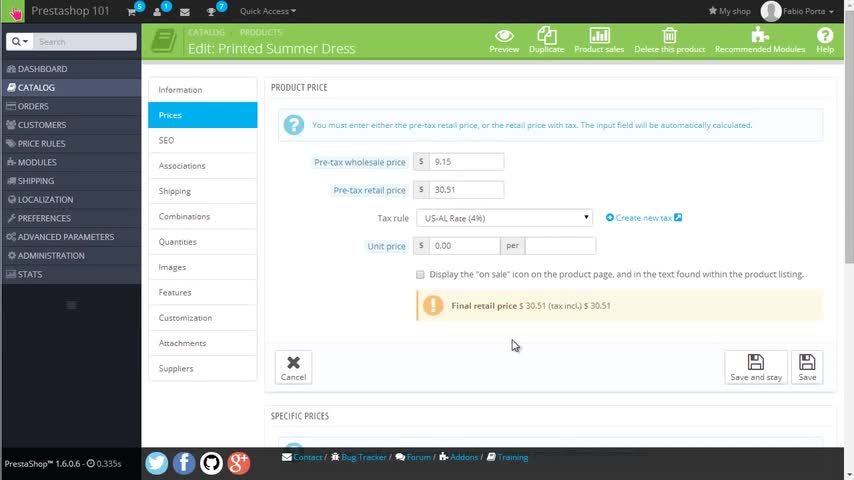
Task: Open the Twitter icon in footer
Action: coord(157,463)
